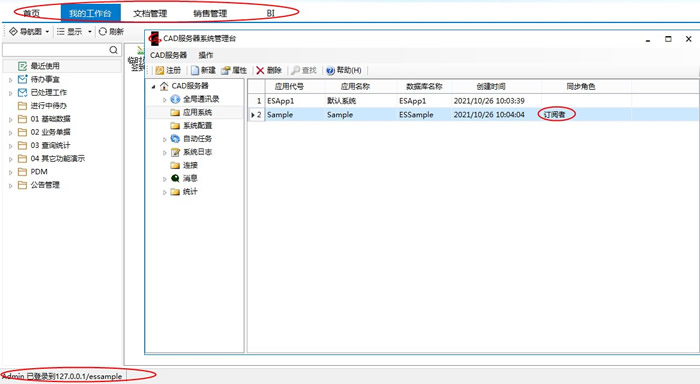Image resolution: width=700 pixels, height=384 pixels.
Task: Expand the 统计 node
Action: 165,192
